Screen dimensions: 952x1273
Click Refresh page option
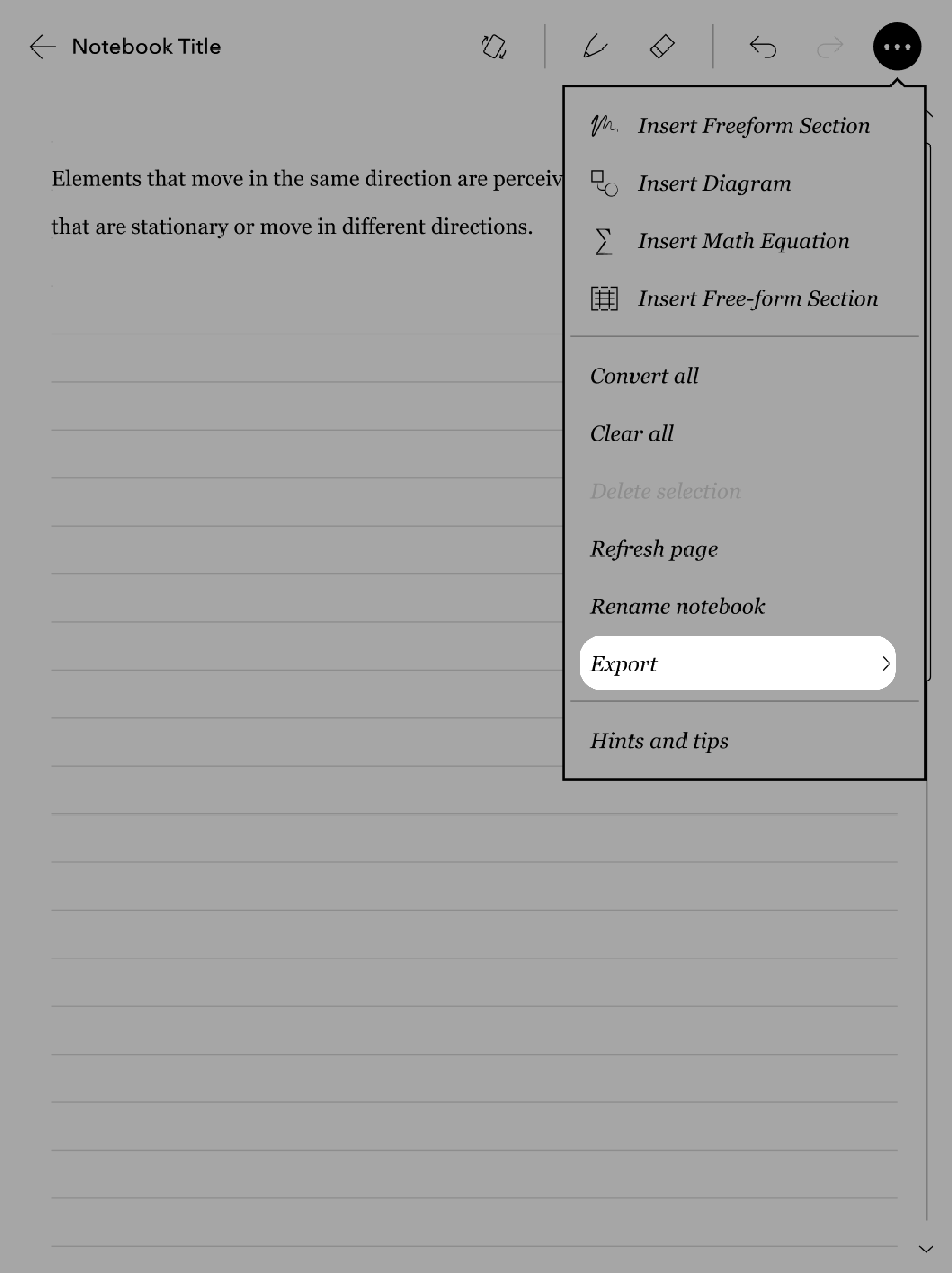click(x=654, y=548)
